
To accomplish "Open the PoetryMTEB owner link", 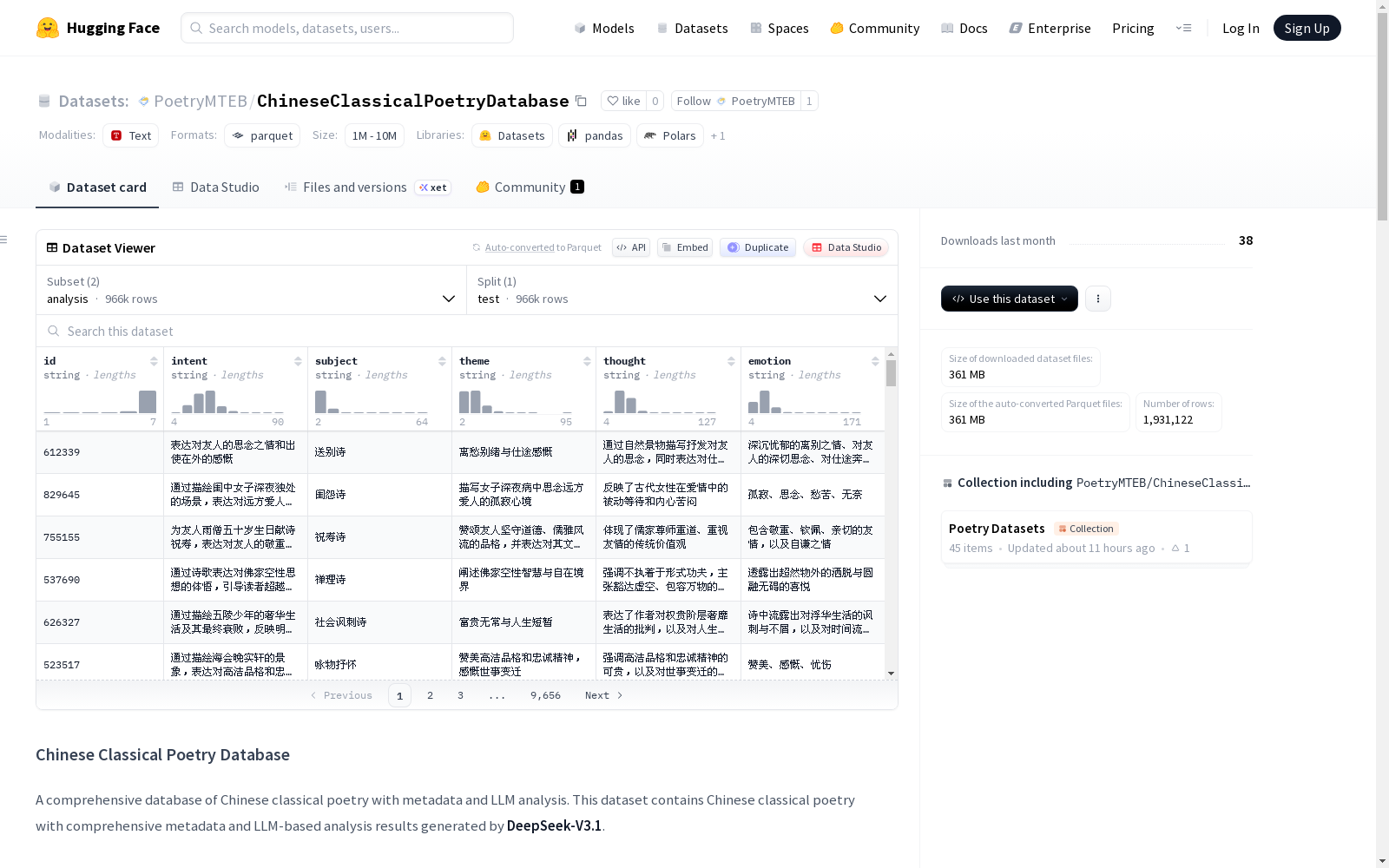I will [201, 101].
